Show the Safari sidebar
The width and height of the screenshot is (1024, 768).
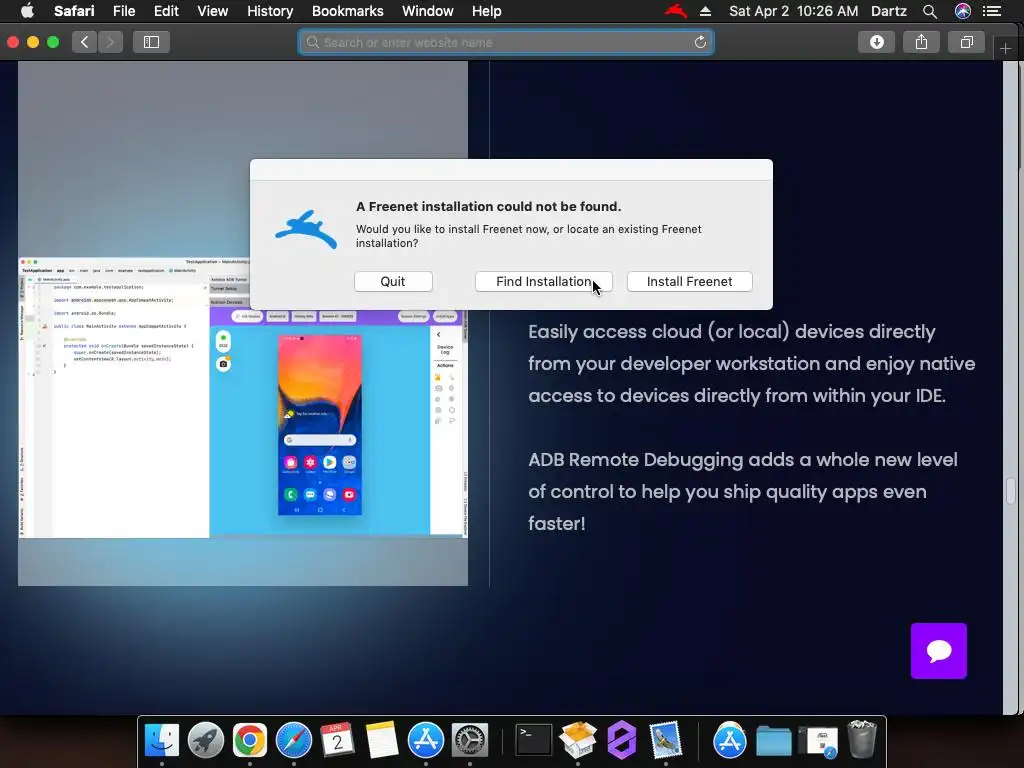pyautogui.click(x=152, y=42)
